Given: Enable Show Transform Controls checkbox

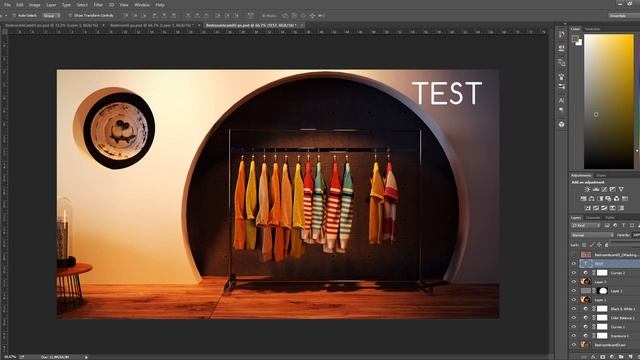Looking at the screenshot, I should [70, 15].
